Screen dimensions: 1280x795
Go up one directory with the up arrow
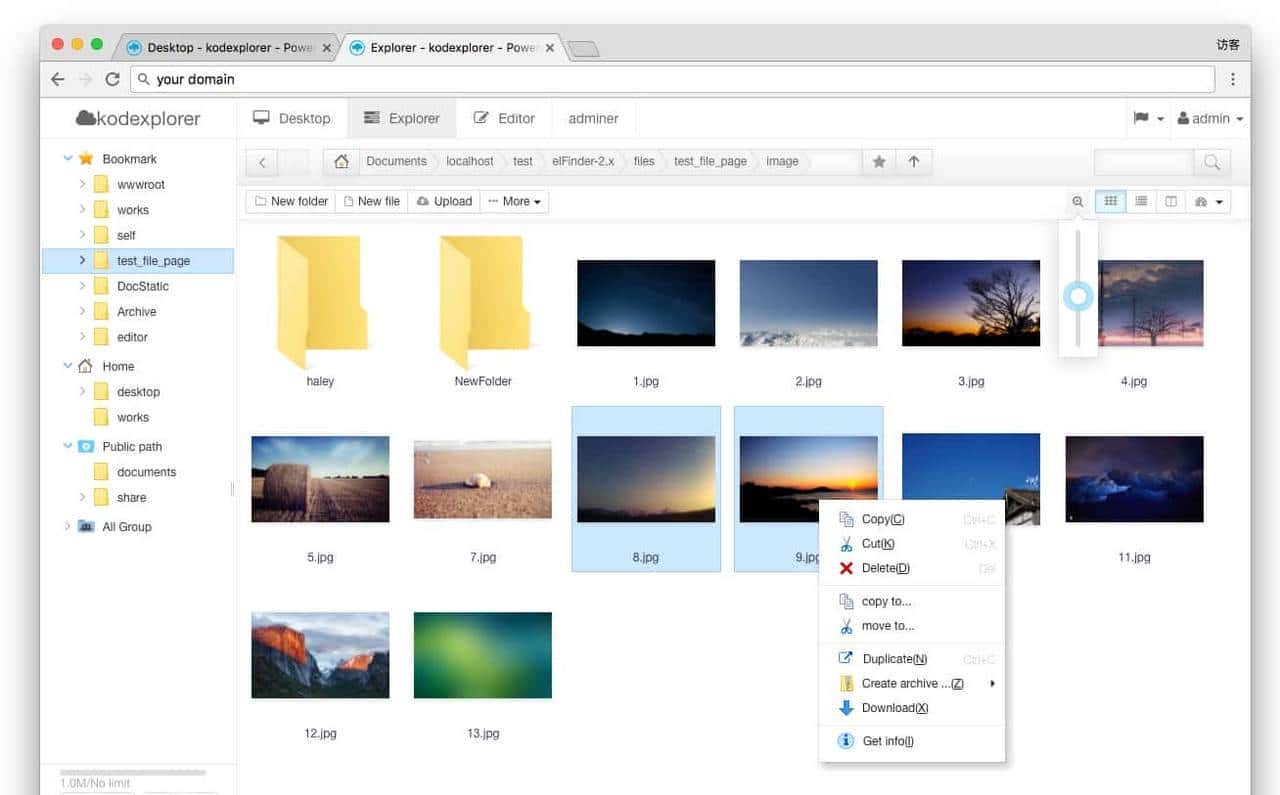pos(913,162)
